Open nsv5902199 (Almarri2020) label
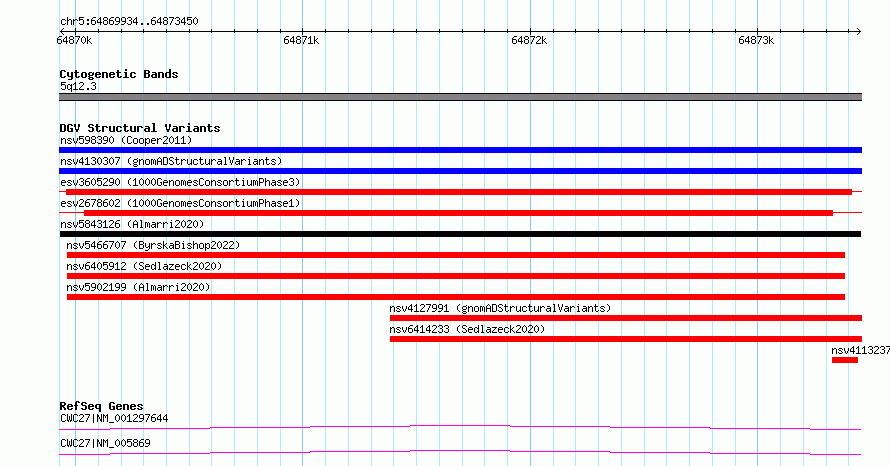The image size is (890, 466). point(138,287)
